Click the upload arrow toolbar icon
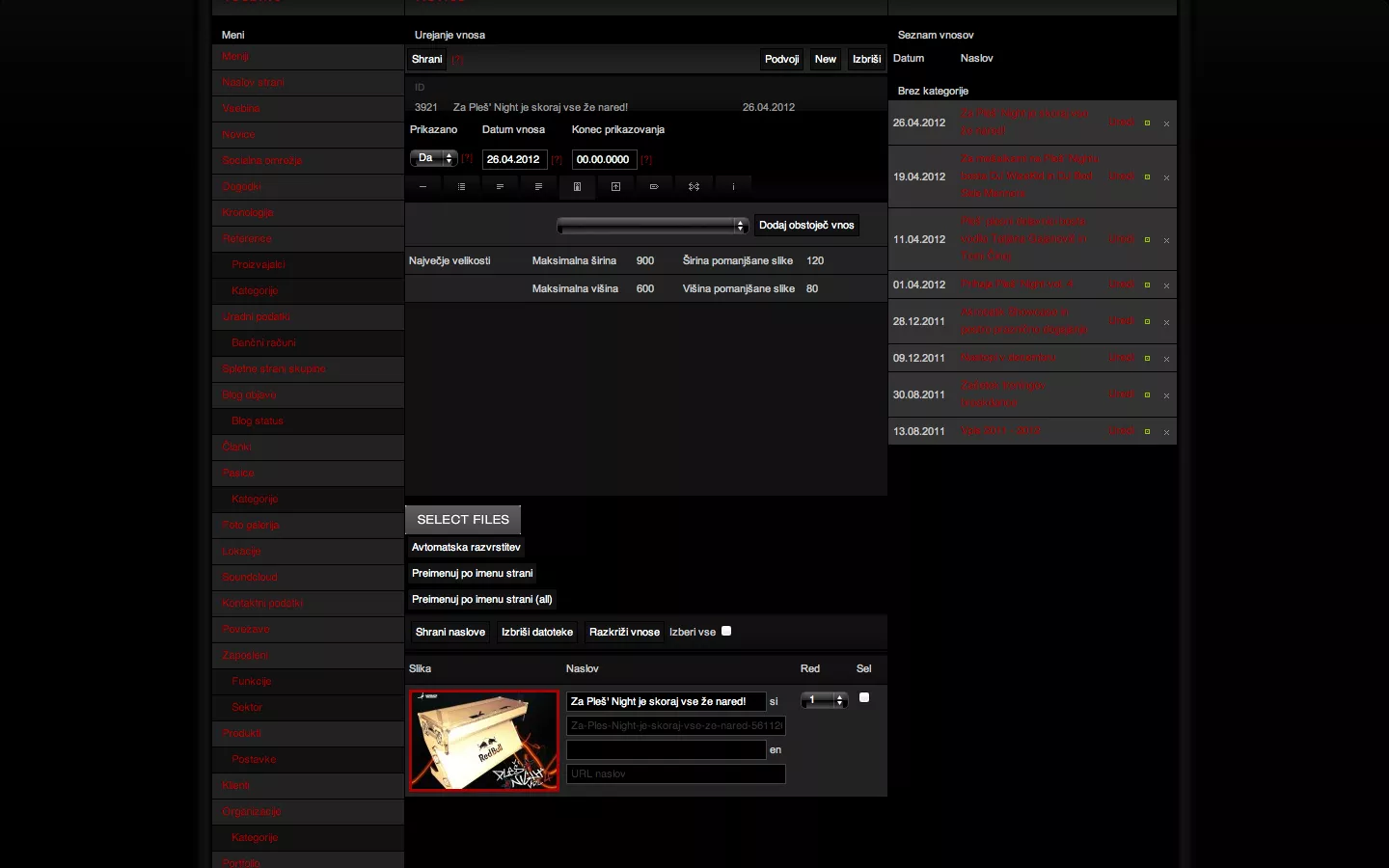Screen dimensions: 1389x868 point(615,186)
